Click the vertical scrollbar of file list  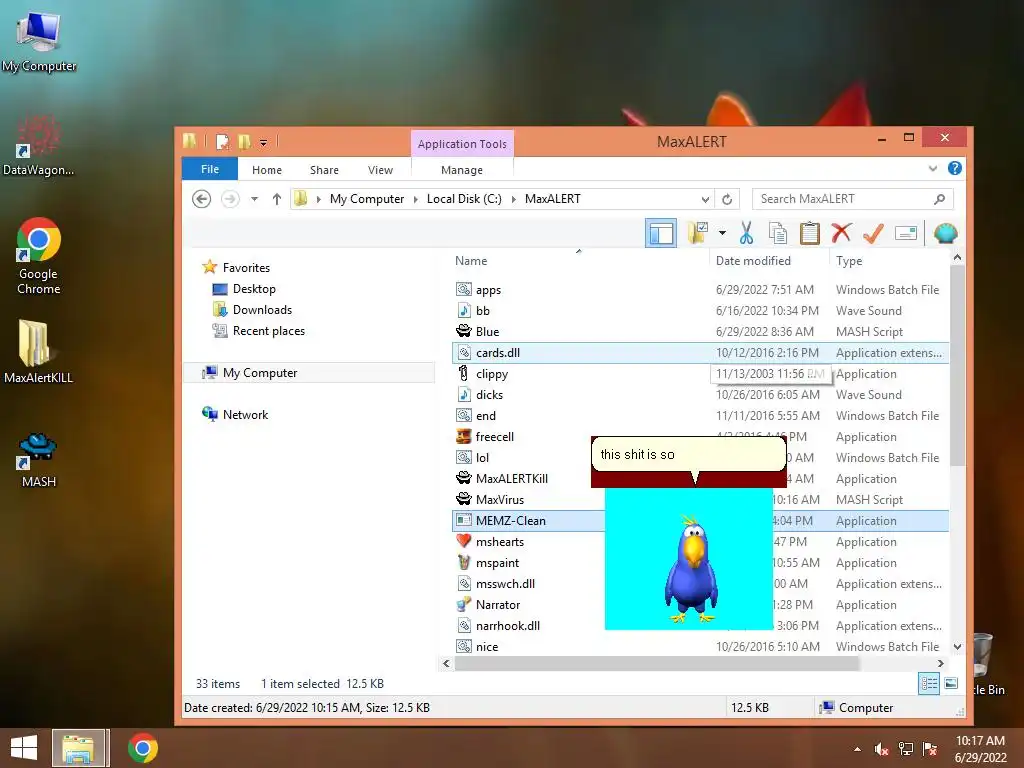pos(957,366)
